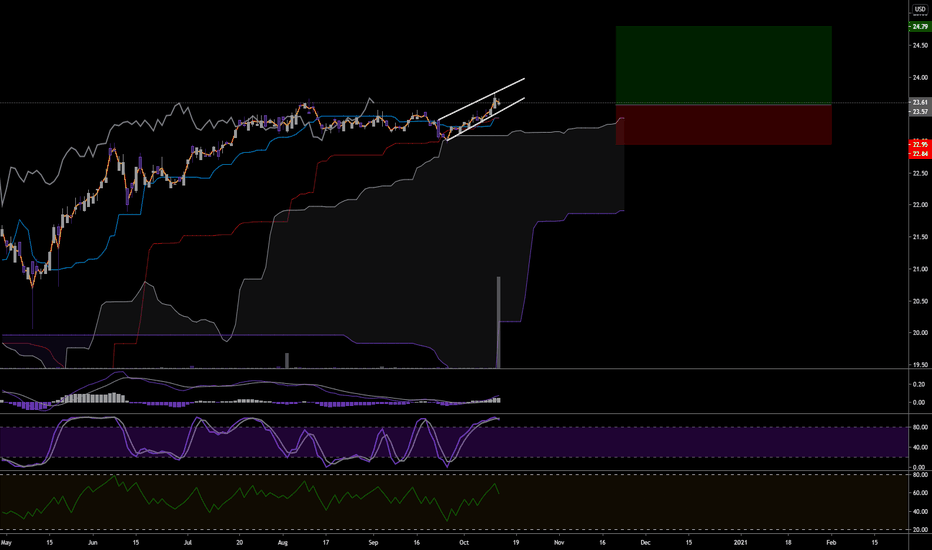Select the green profit zone of long position
Viewport: 932px width, 550px height.
(x=723, y=65)
